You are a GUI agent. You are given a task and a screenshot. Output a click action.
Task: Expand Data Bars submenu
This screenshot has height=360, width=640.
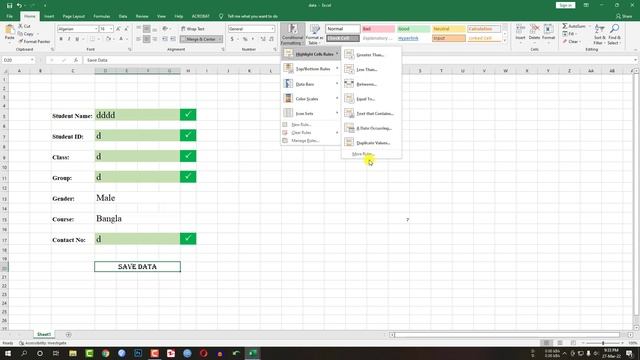pyautogui.click(x=311, y=84)
